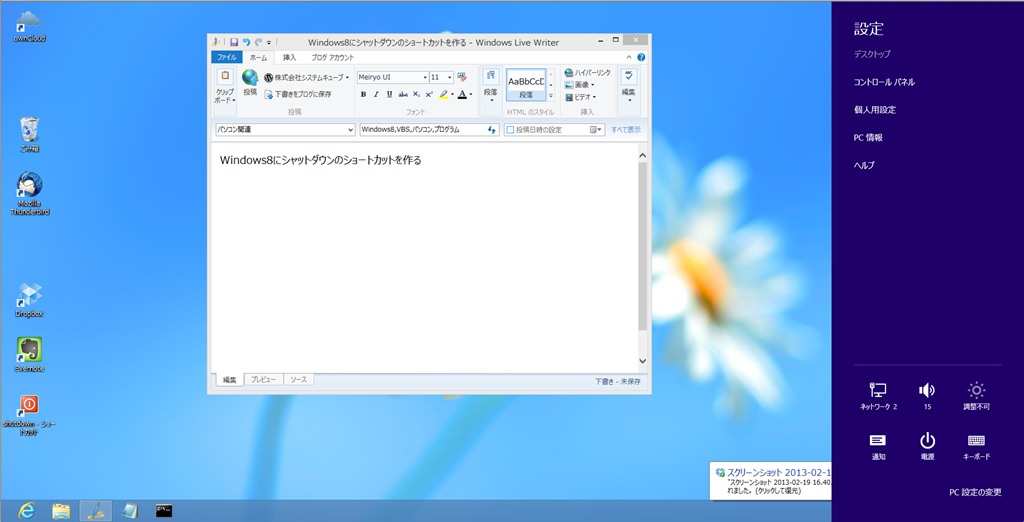Switch to the プレビュー view tab

pos(264,379)
